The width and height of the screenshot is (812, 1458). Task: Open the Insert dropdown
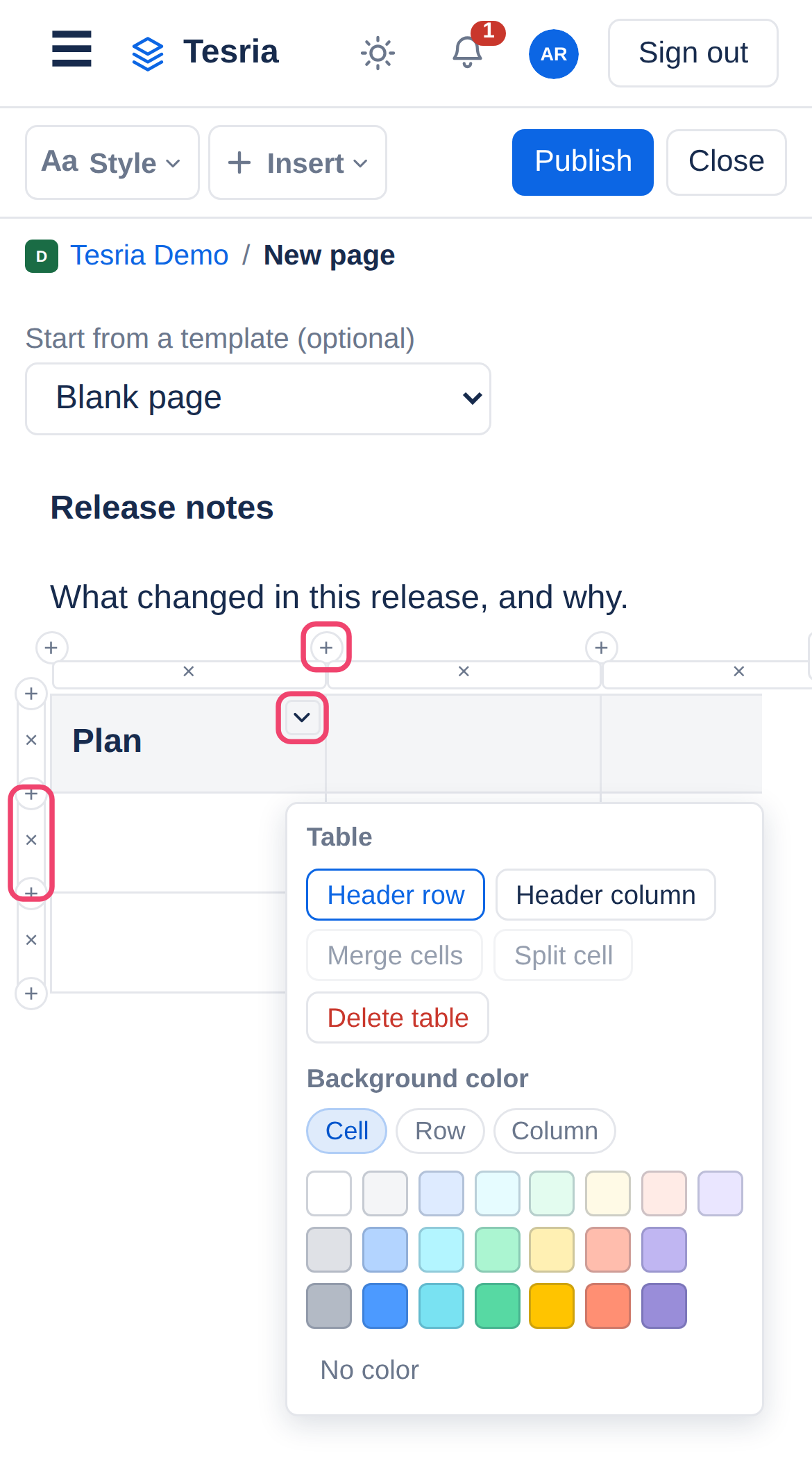tap(298, 162)
